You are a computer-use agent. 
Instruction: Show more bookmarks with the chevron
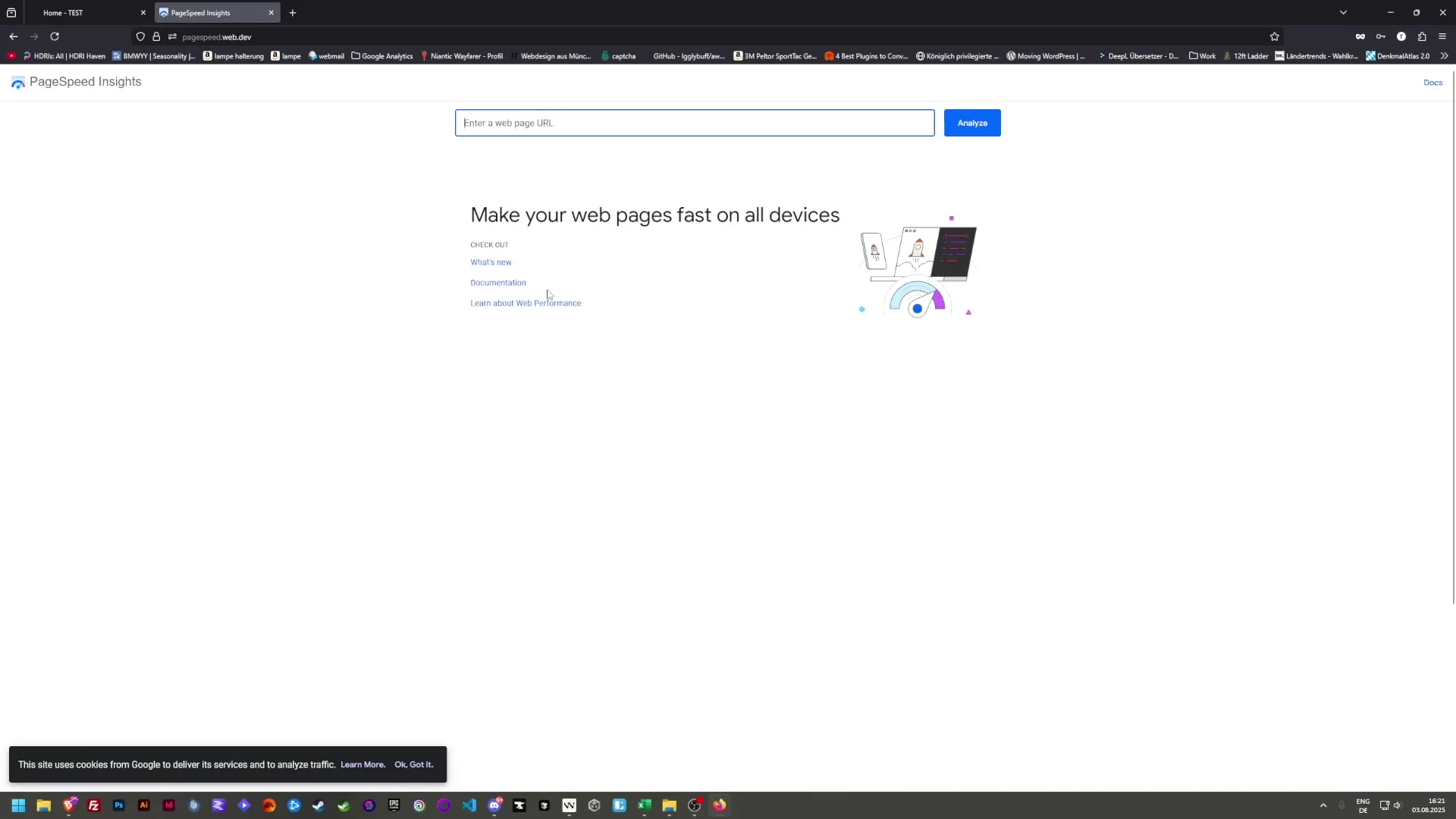pyautogui.click(x=1444, y=56)
